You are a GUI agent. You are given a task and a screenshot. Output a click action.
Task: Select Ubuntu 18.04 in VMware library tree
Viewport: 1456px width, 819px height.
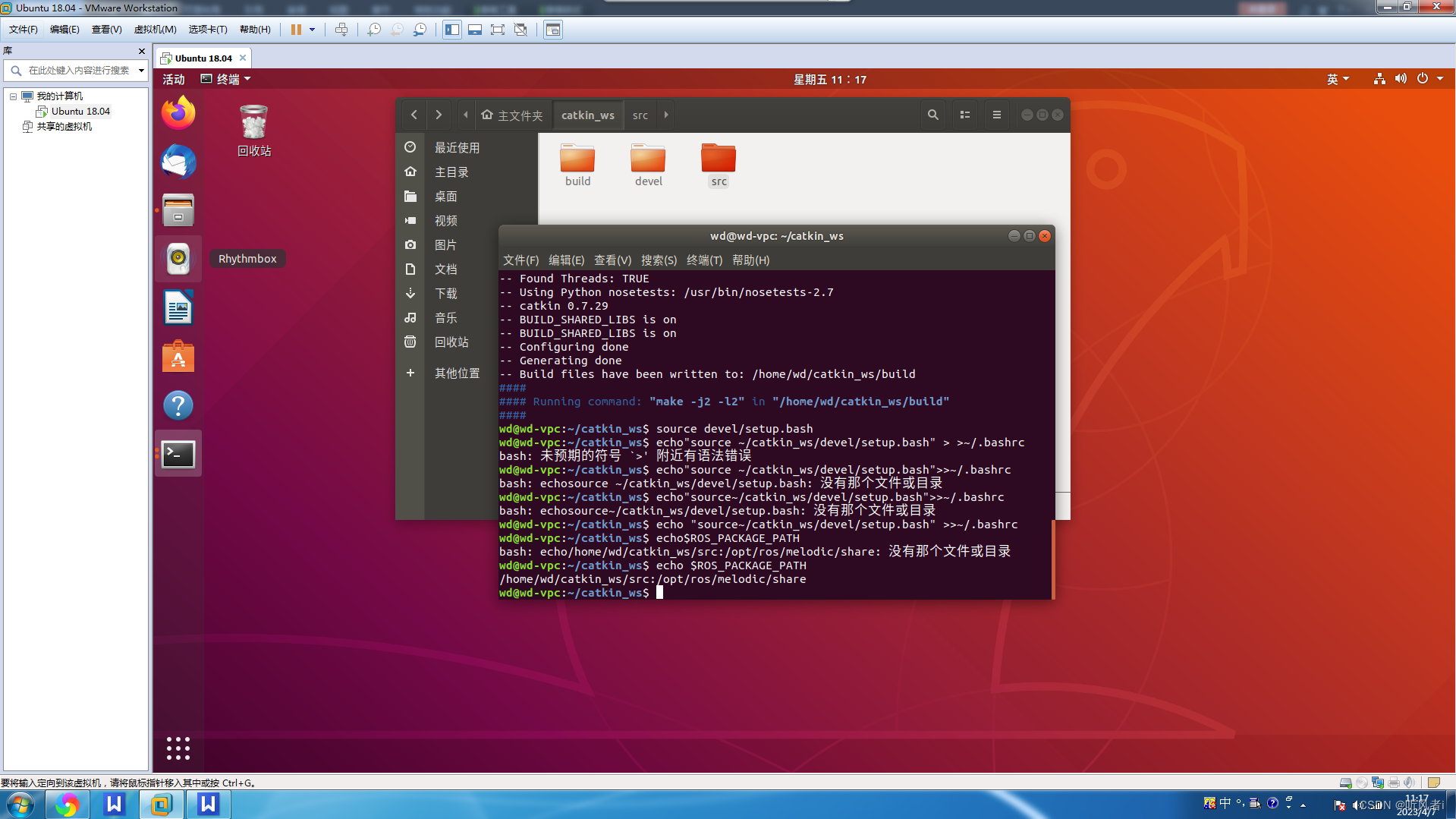click(x=80, y=112)
